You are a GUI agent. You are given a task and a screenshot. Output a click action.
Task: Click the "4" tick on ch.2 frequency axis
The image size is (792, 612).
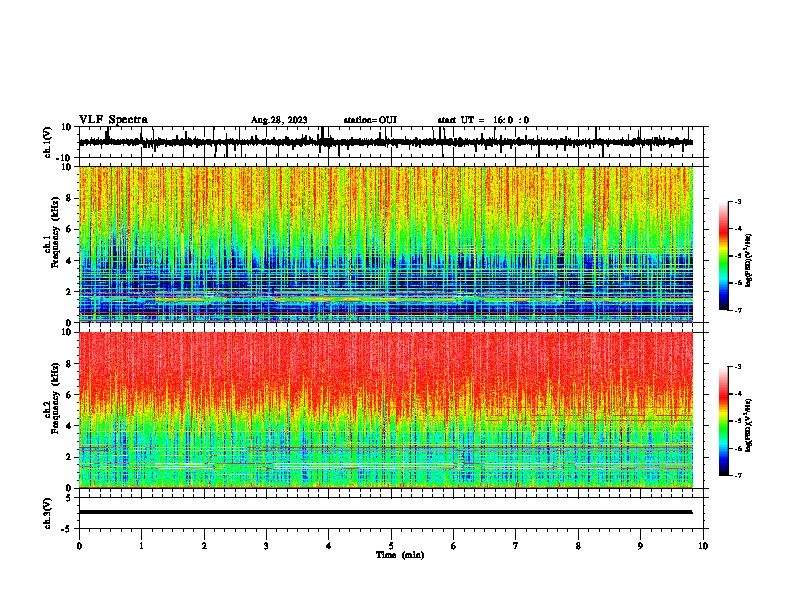click(69, 426)
